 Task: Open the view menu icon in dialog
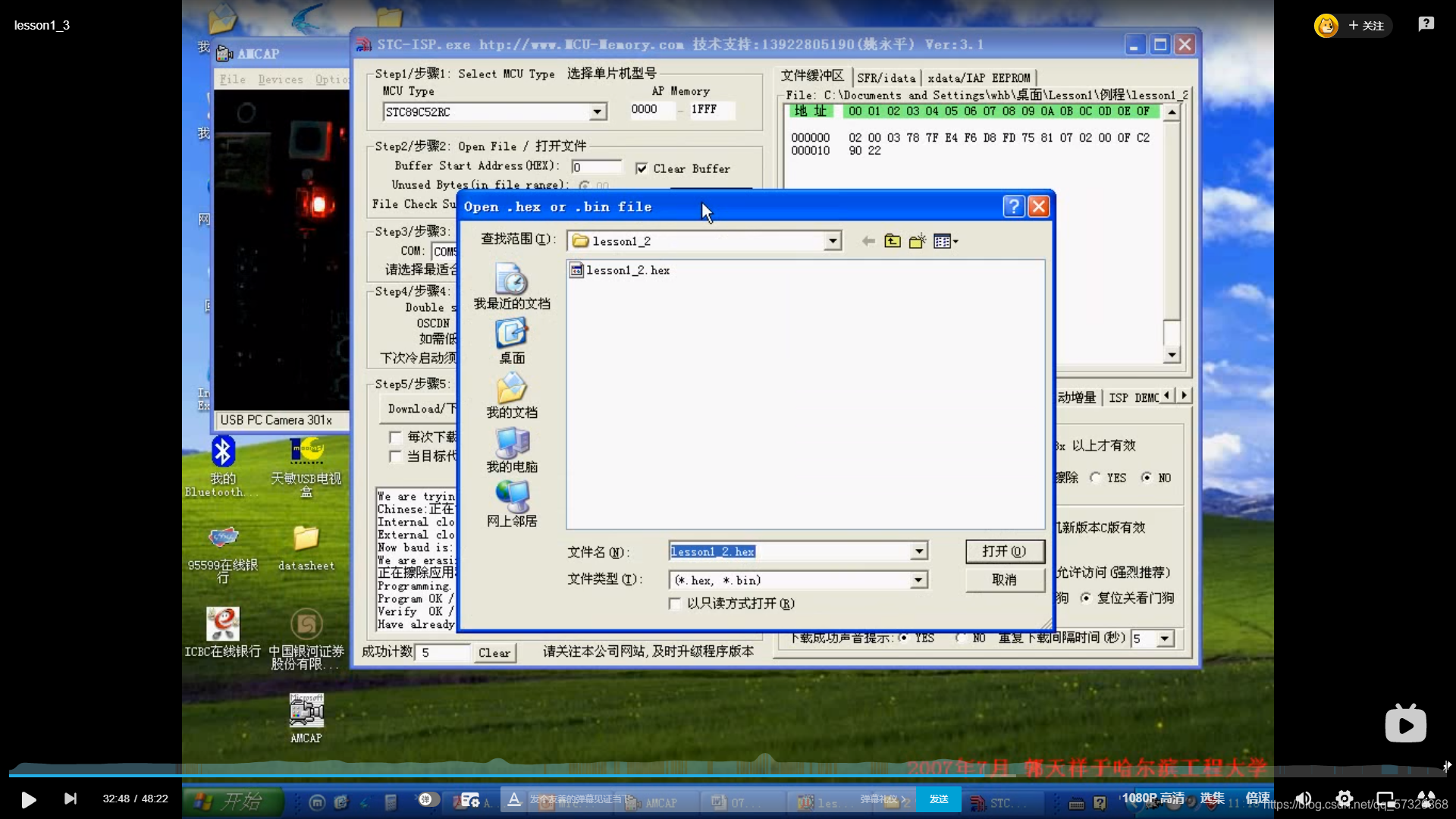(x=946, y=241)
